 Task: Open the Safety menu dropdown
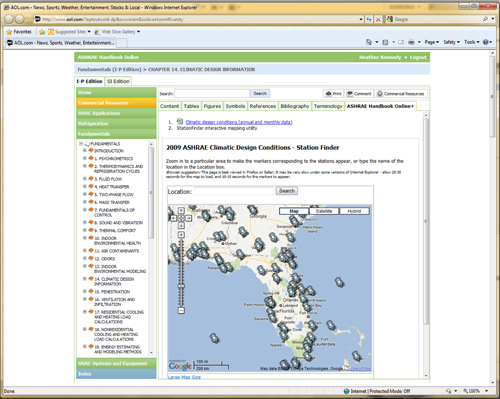[x=451, y=42]
